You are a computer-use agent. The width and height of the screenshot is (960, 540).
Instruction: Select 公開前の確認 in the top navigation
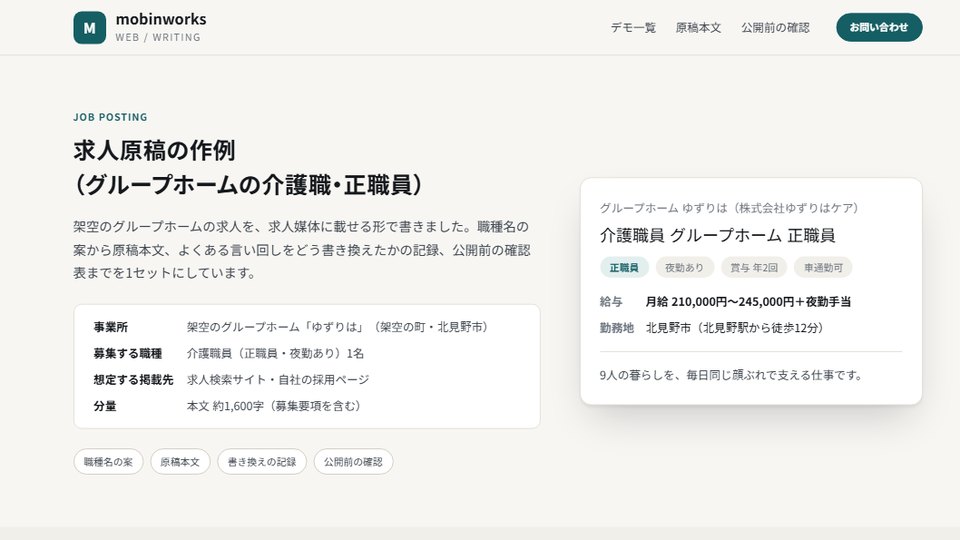click(775, 28)
